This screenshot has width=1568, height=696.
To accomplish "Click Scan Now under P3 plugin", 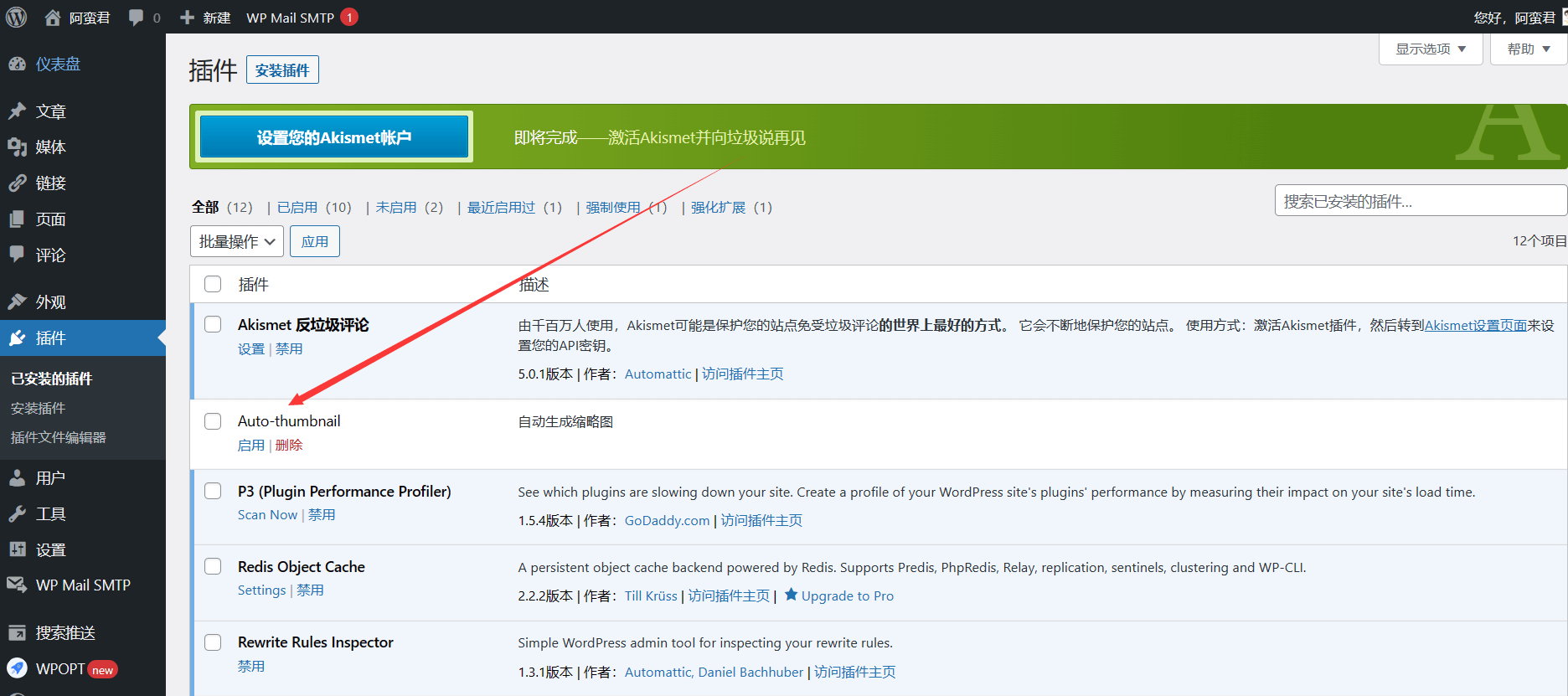I will point(267,514).
